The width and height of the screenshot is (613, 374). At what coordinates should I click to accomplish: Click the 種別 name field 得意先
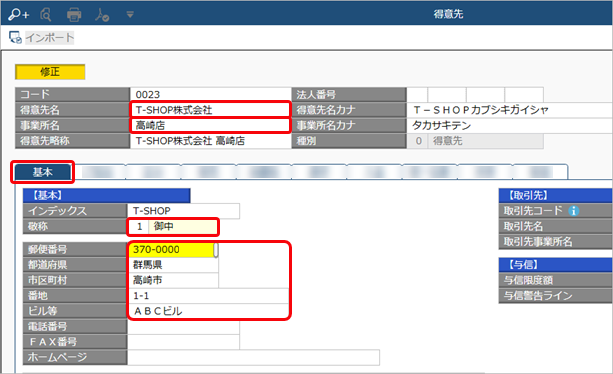[486, 141]
